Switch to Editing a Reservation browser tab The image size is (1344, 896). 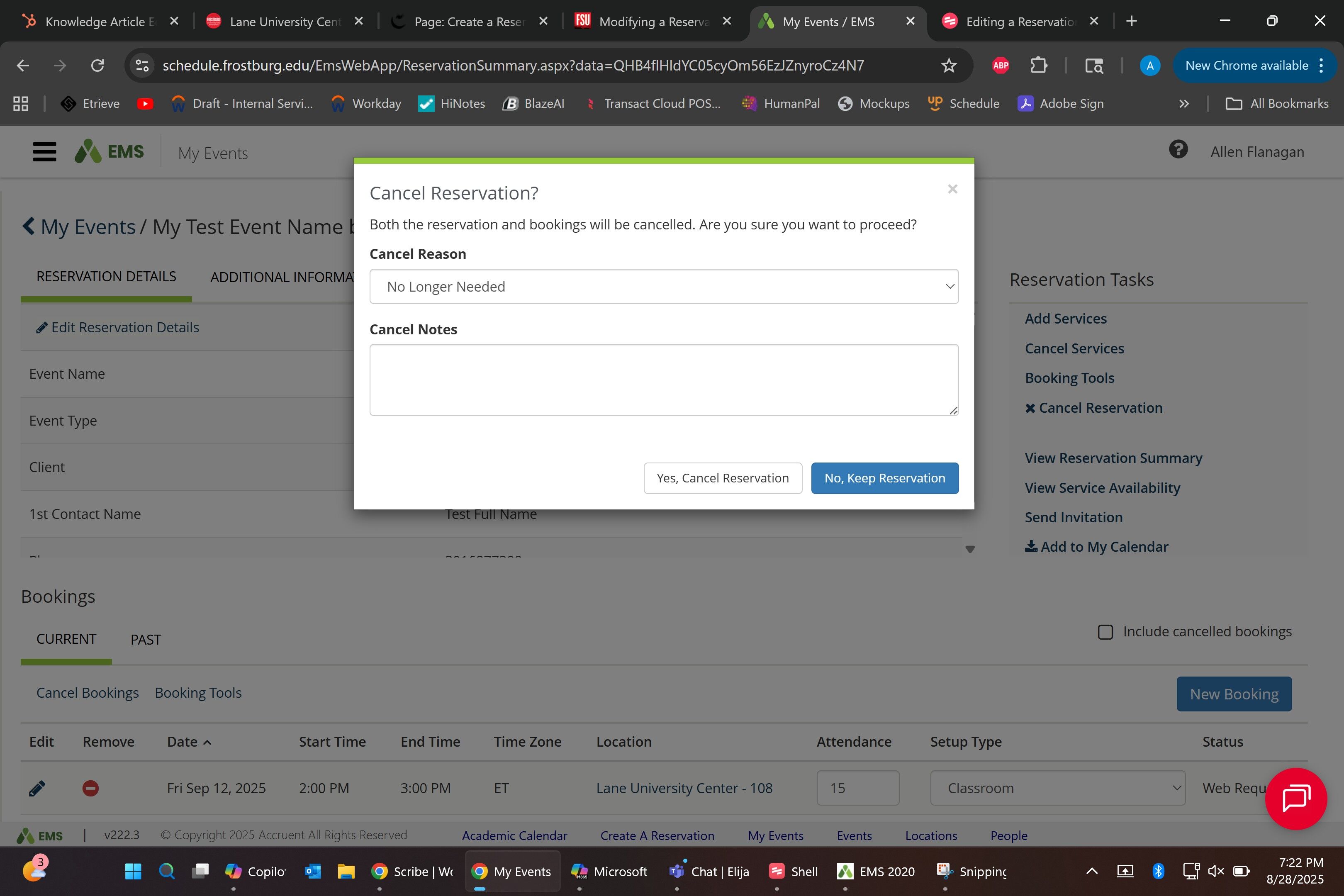point(1020,22)
